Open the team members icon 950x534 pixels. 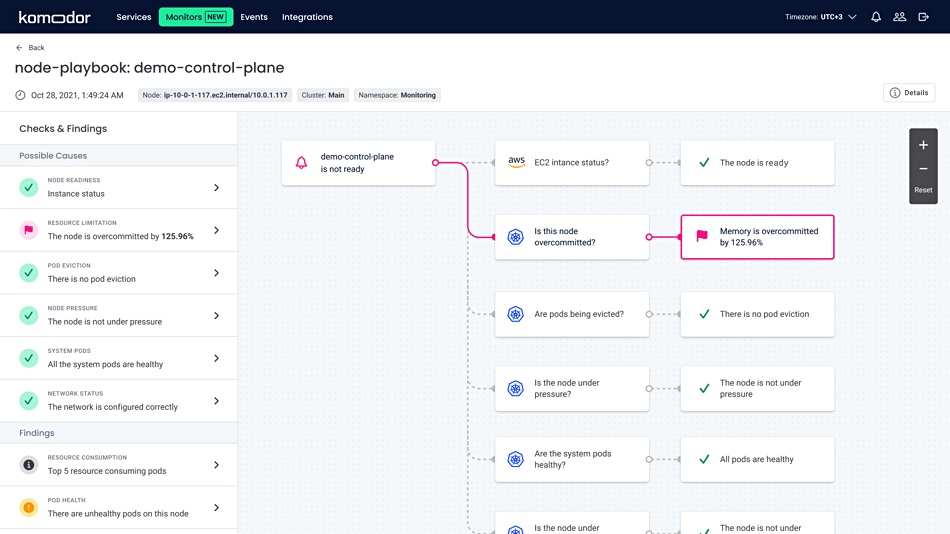point(900,17)
